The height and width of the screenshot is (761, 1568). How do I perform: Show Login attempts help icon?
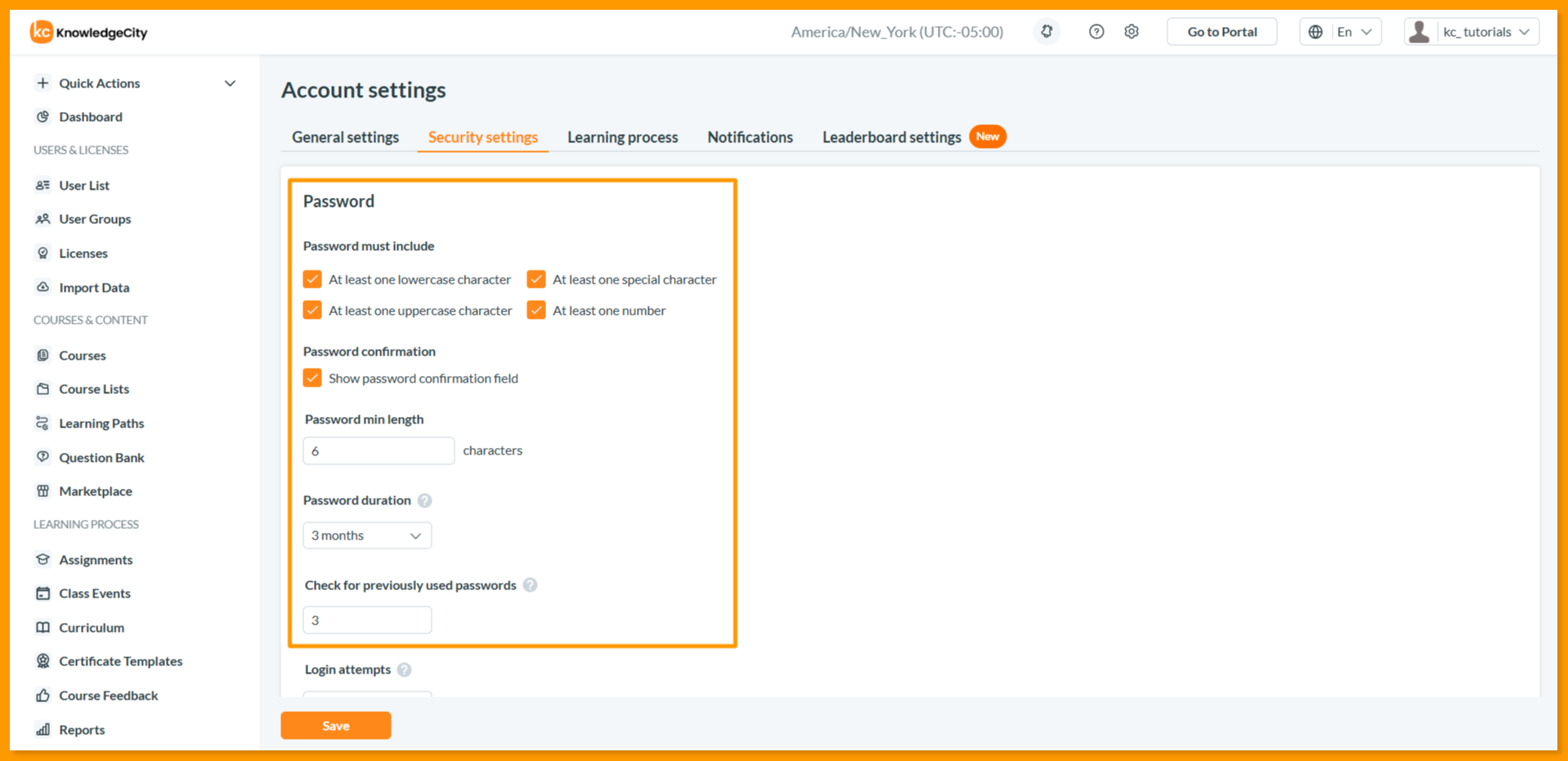pyautogui.click(x=404, y=669)
